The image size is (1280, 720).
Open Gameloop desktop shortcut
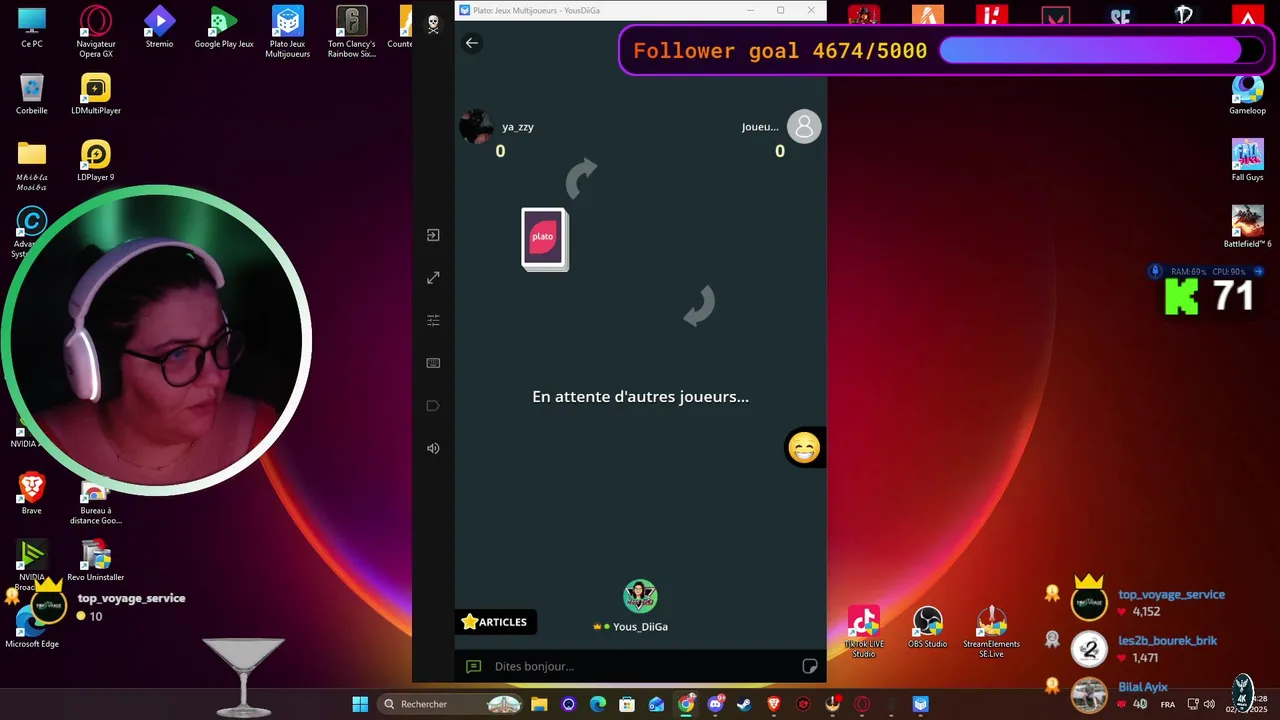pyautogui.click(x=1248, y=94)
